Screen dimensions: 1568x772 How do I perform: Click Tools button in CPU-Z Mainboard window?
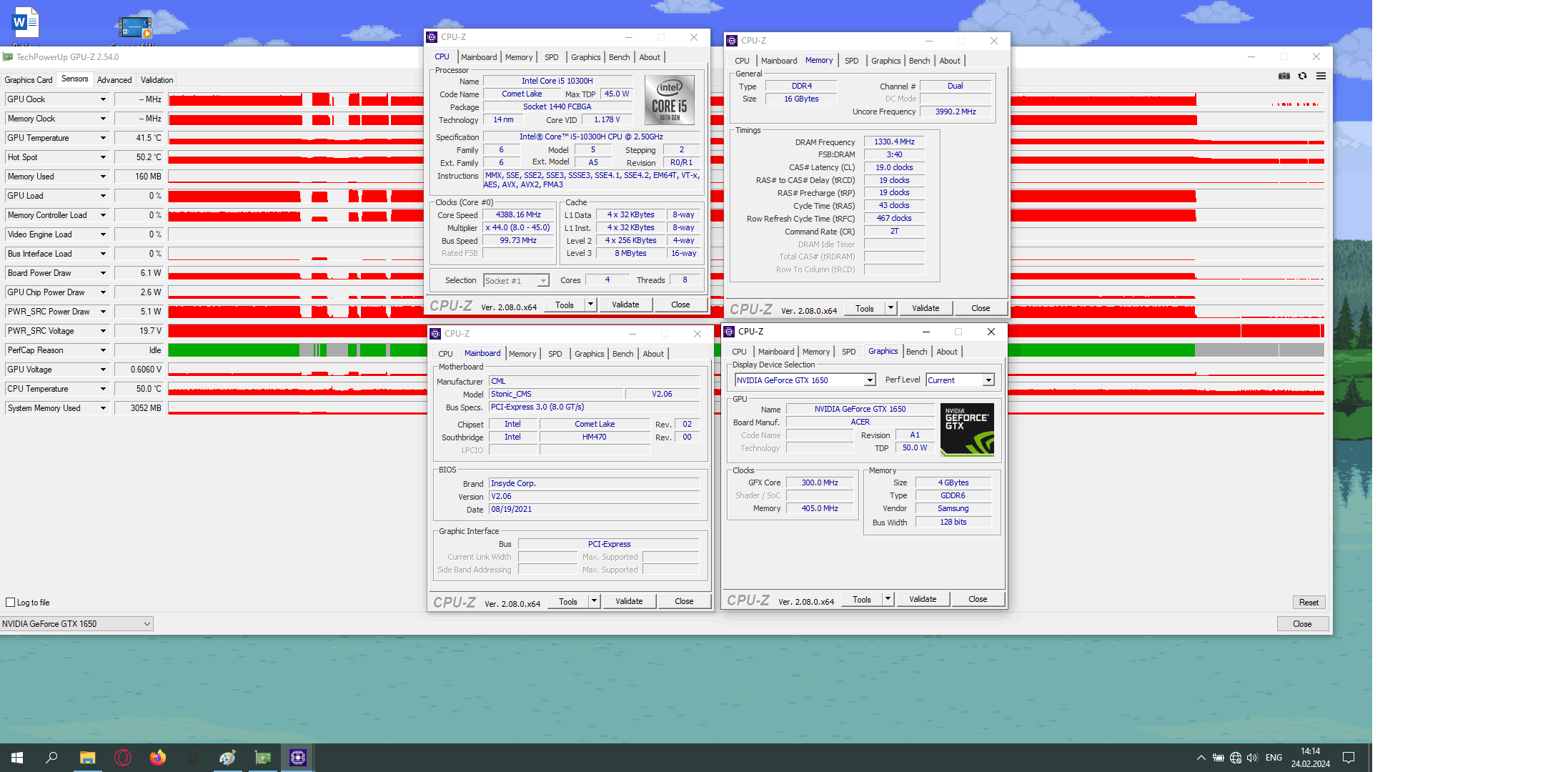568,601
